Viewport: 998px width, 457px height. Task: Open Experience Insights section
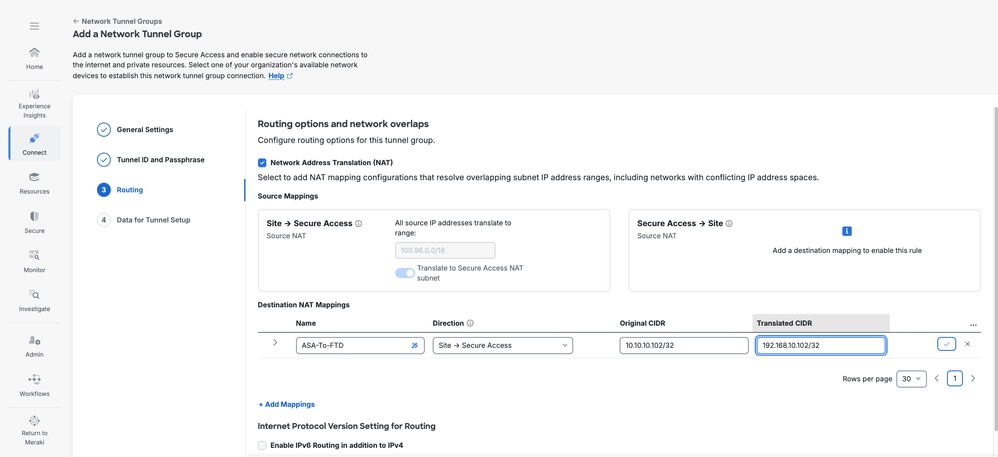pos(34,104)
